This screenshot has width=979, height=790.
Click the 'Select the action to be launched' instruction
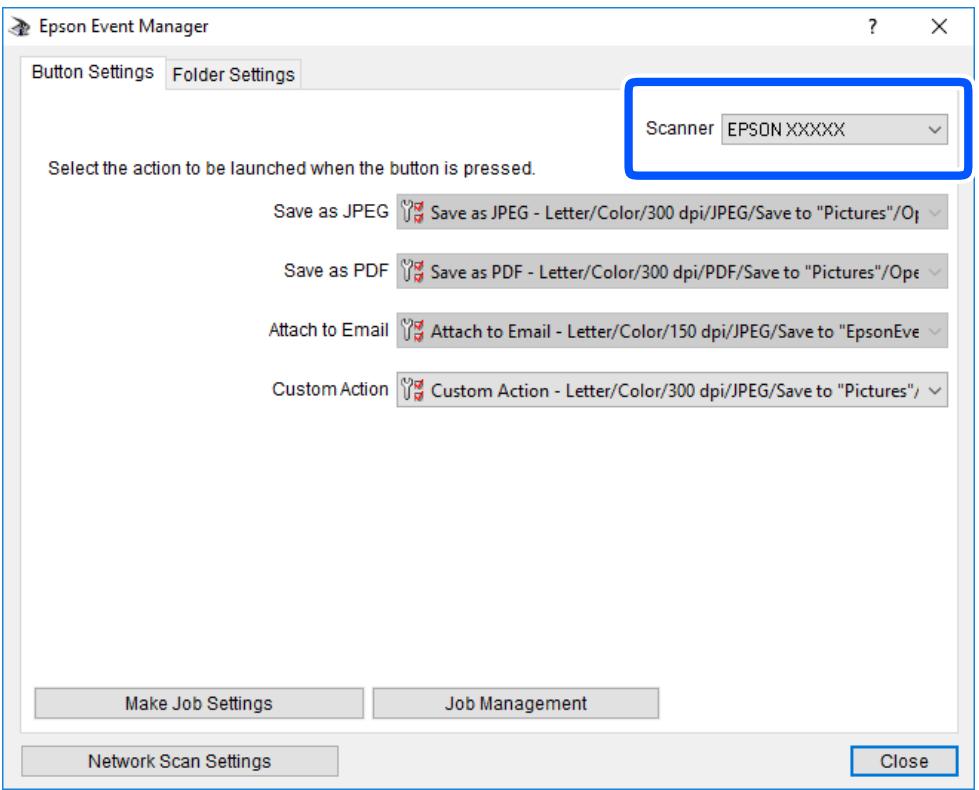[292, 168]
